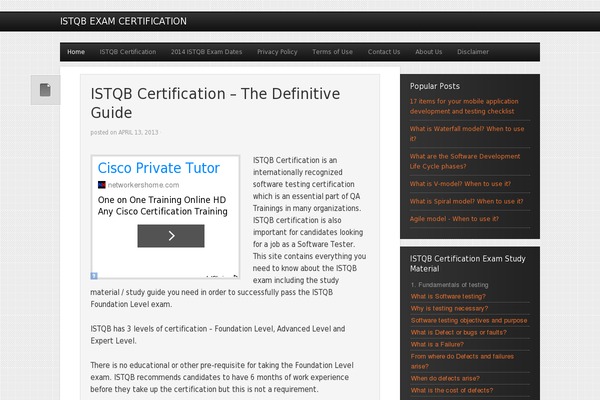The width and height of the screenshot is (600, 400).
Task: Open the Disclaimer page
Action: 473,52
